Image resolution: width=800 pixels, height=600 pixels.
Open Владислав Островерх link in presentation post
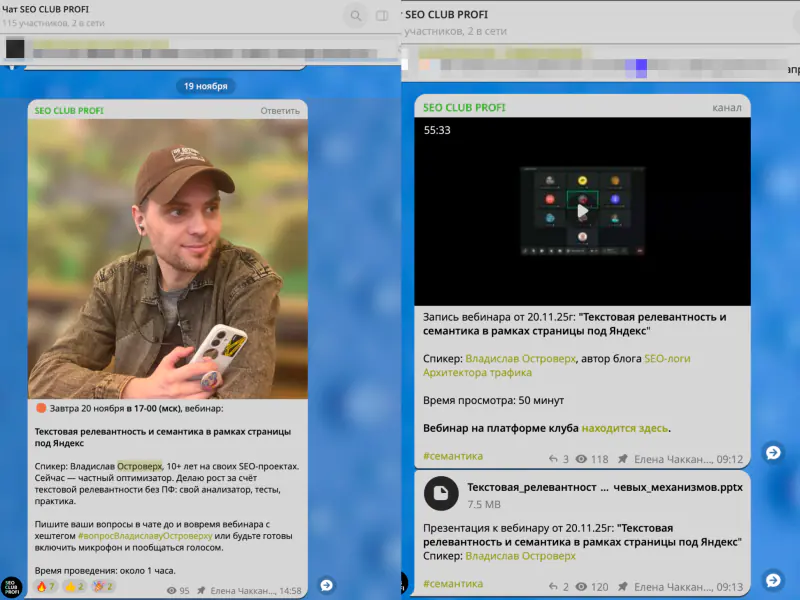[520, 556]
